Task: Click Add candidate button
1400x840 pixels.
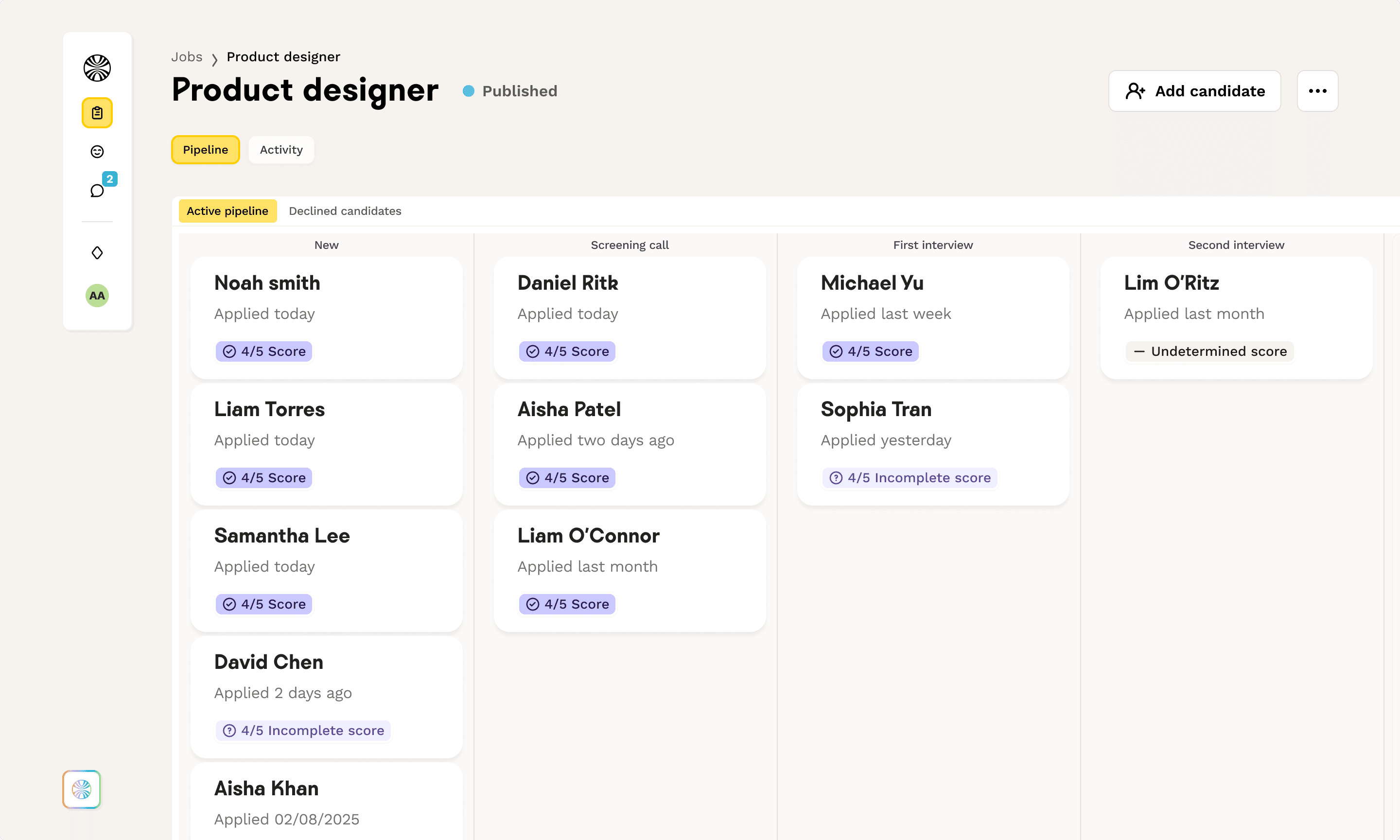Action: [1194, 91]
